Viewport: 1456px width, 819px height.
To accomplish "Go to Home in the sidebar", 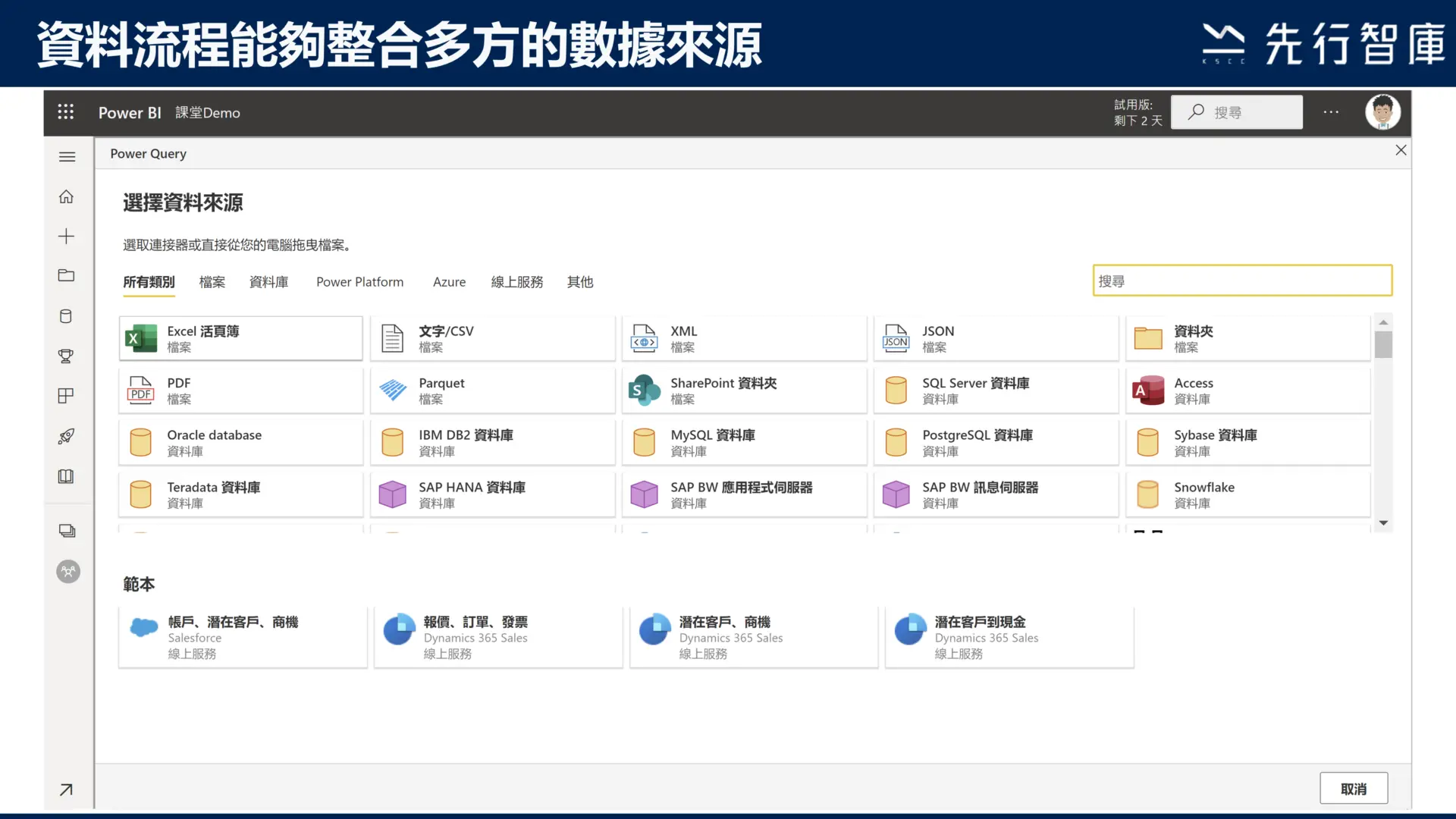I will pyautogui.click(x=67, y=196).
